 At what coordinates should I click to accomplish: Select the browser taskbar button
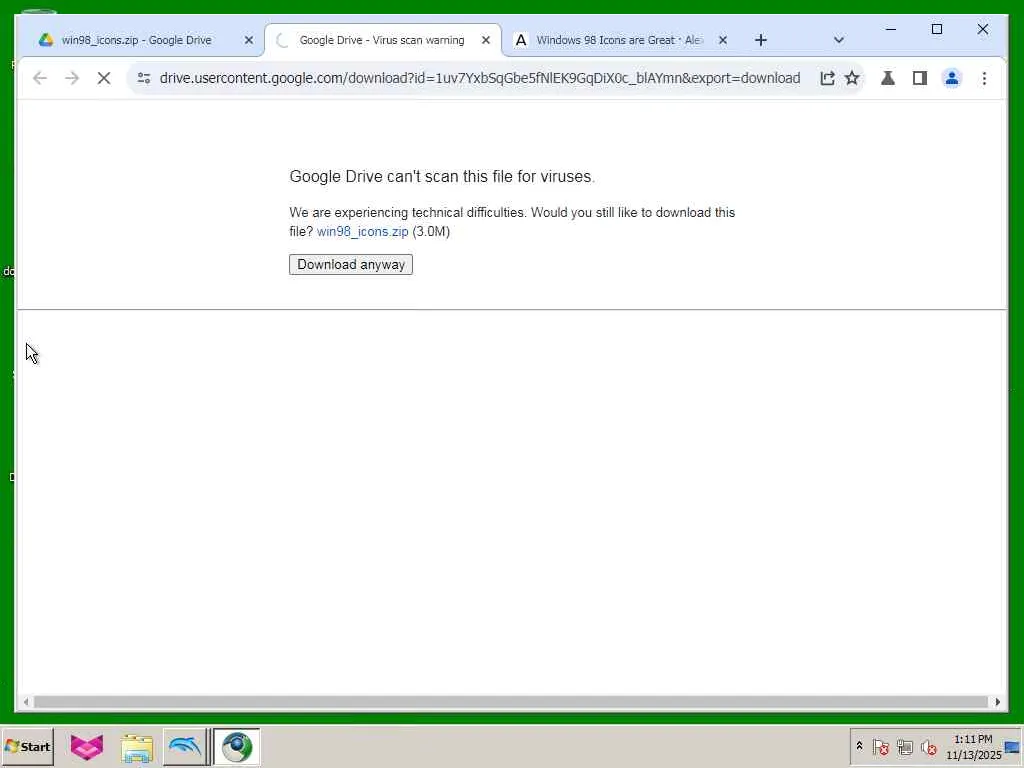[236, 747]
